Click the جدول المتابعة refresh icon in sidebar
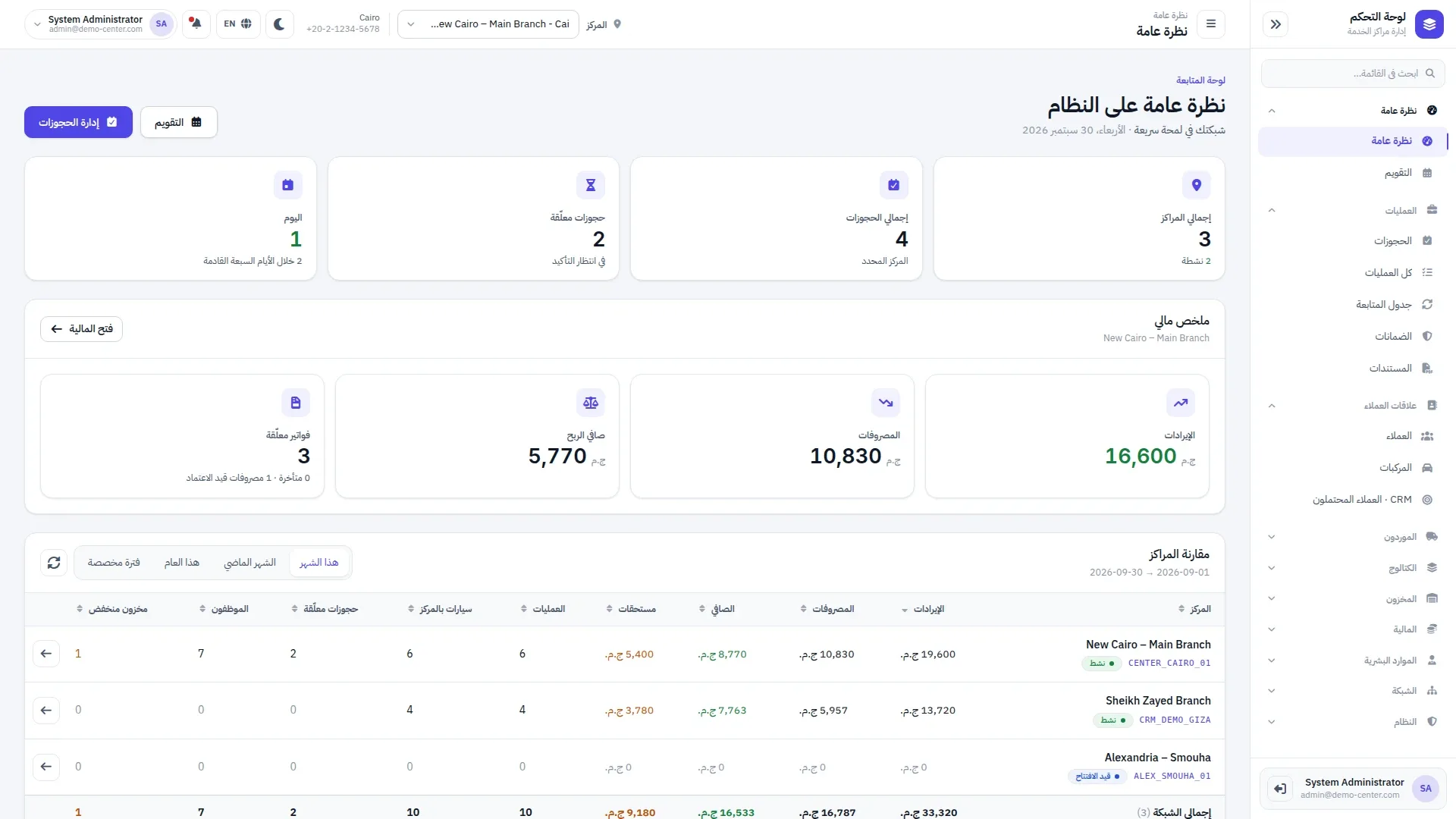The width and height of the screenshot is (1456, 819). click(1427, 305)
